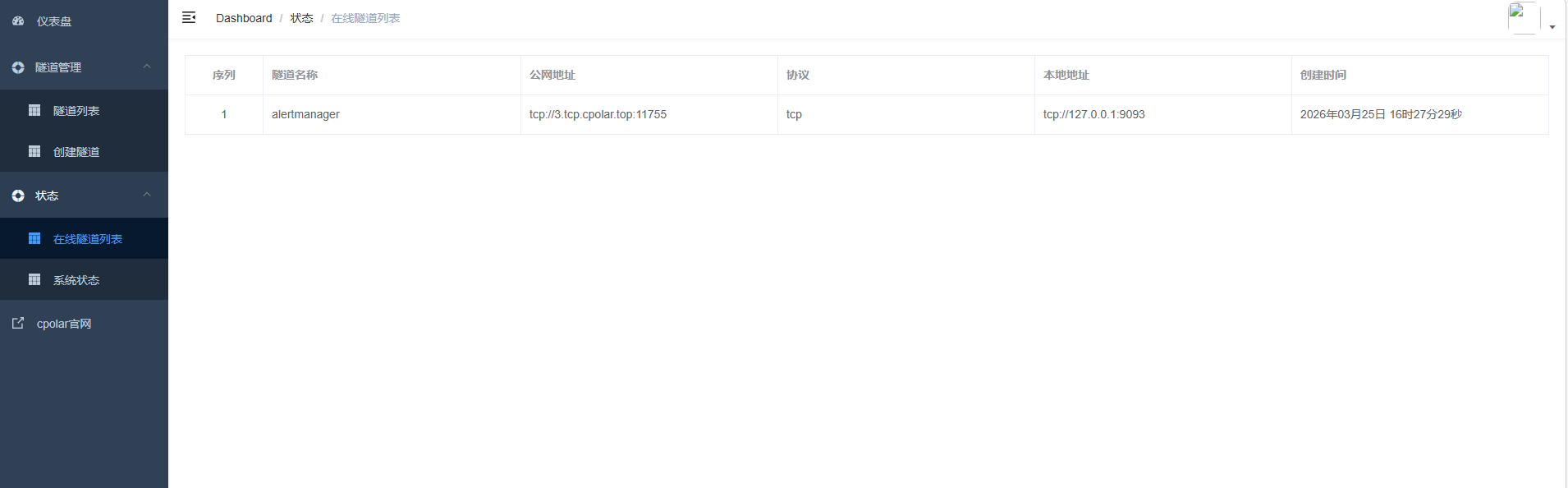The width and height of the screenshot is (1568, 488).
Task: Open the 系统状态 menu item
Action: [x=76, y=280]
